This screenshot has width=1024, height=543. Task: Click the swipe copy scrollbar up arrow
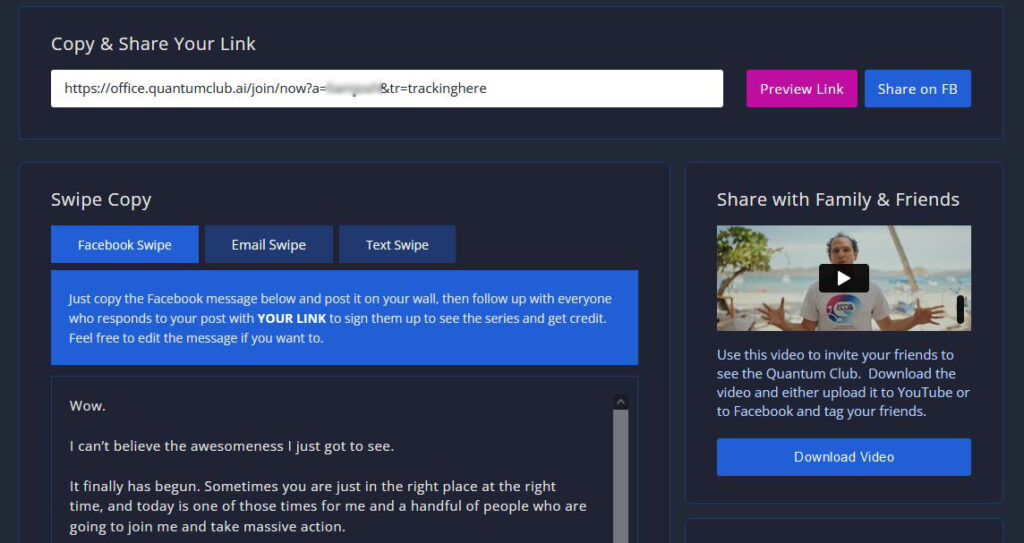coord(620,402)
